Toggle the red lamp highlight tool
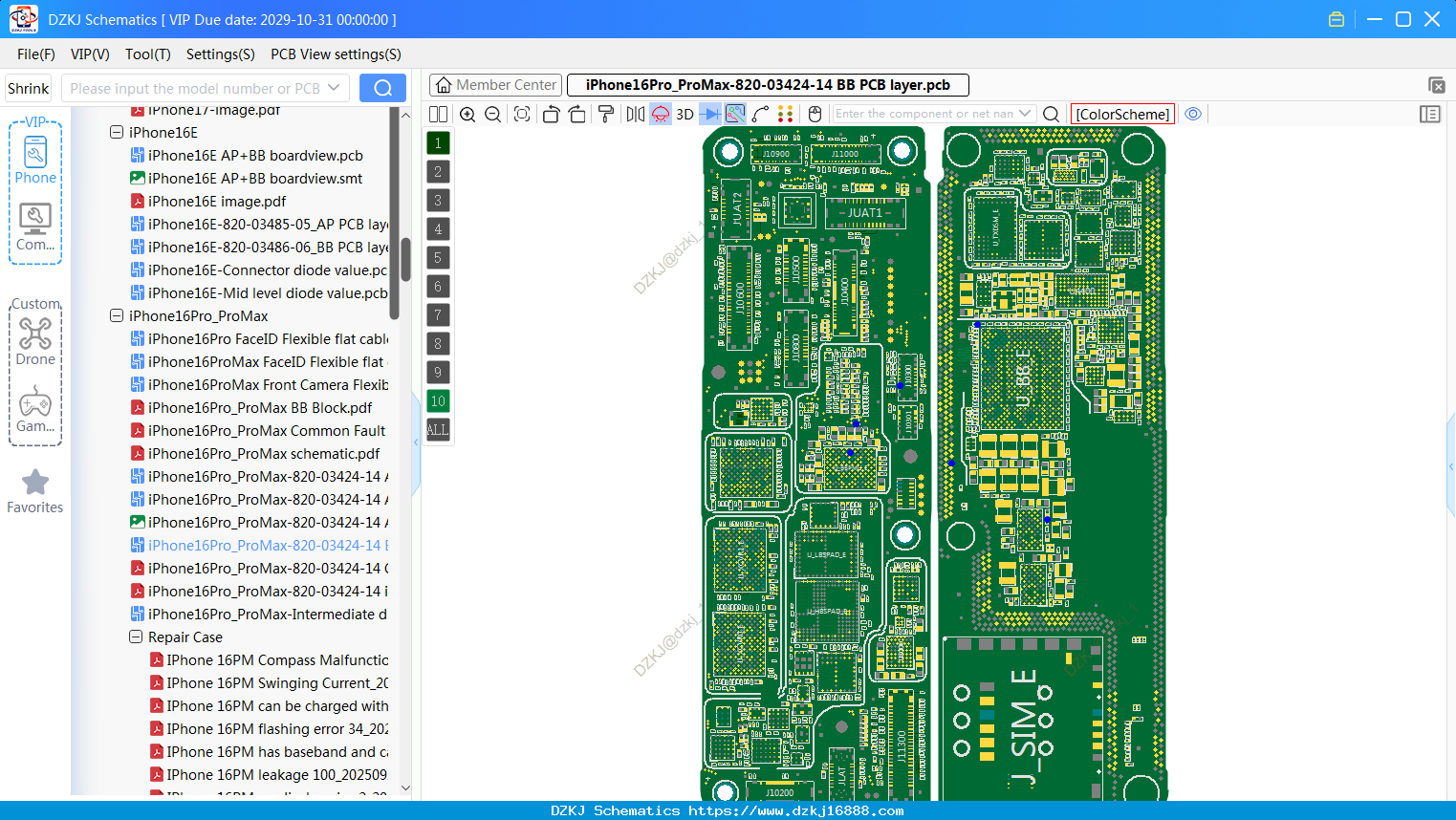Image resolution: width=1456 pixels, height=820 pixels. [x=661, y=114]
